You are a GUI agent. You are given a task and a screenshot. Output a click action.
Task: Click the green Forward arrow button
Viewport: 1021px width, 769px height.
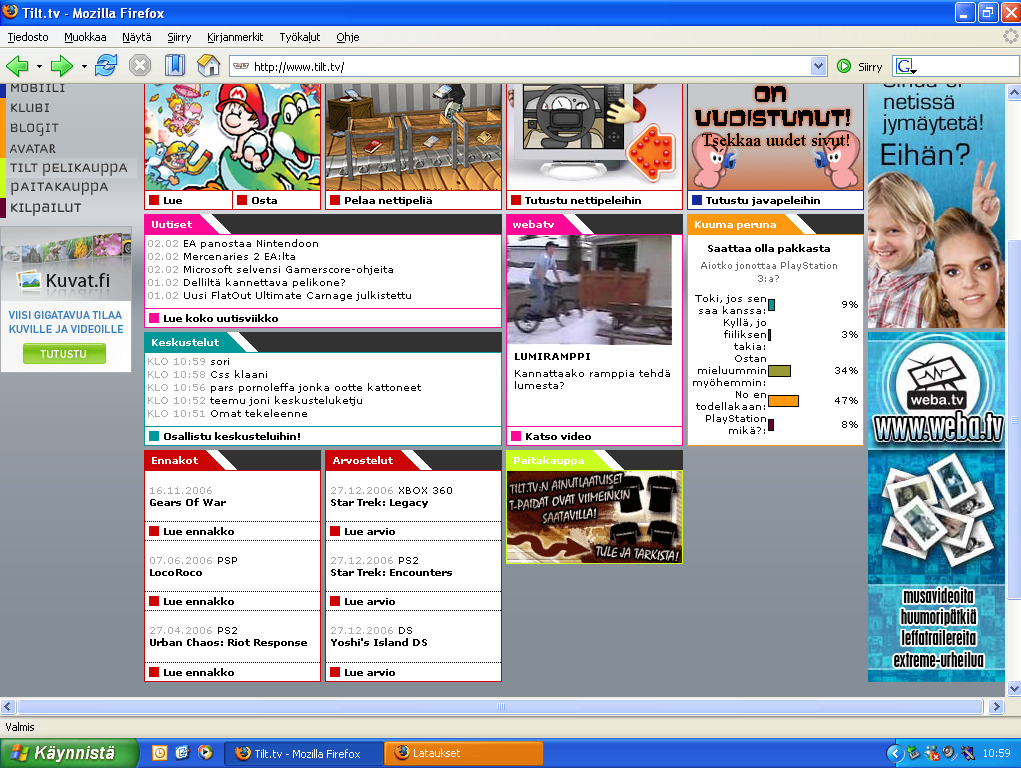click(62, 66)
